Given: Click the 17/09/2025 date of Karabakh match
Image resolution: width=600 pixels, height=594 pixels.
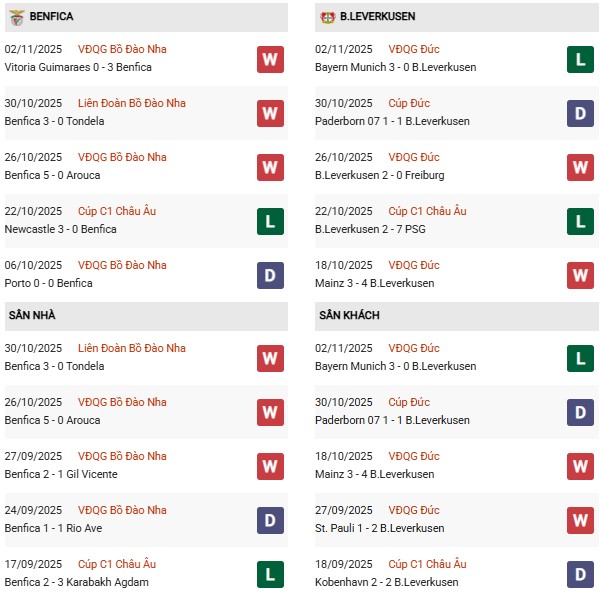Looking at the screenshot, I should [33, 564].
